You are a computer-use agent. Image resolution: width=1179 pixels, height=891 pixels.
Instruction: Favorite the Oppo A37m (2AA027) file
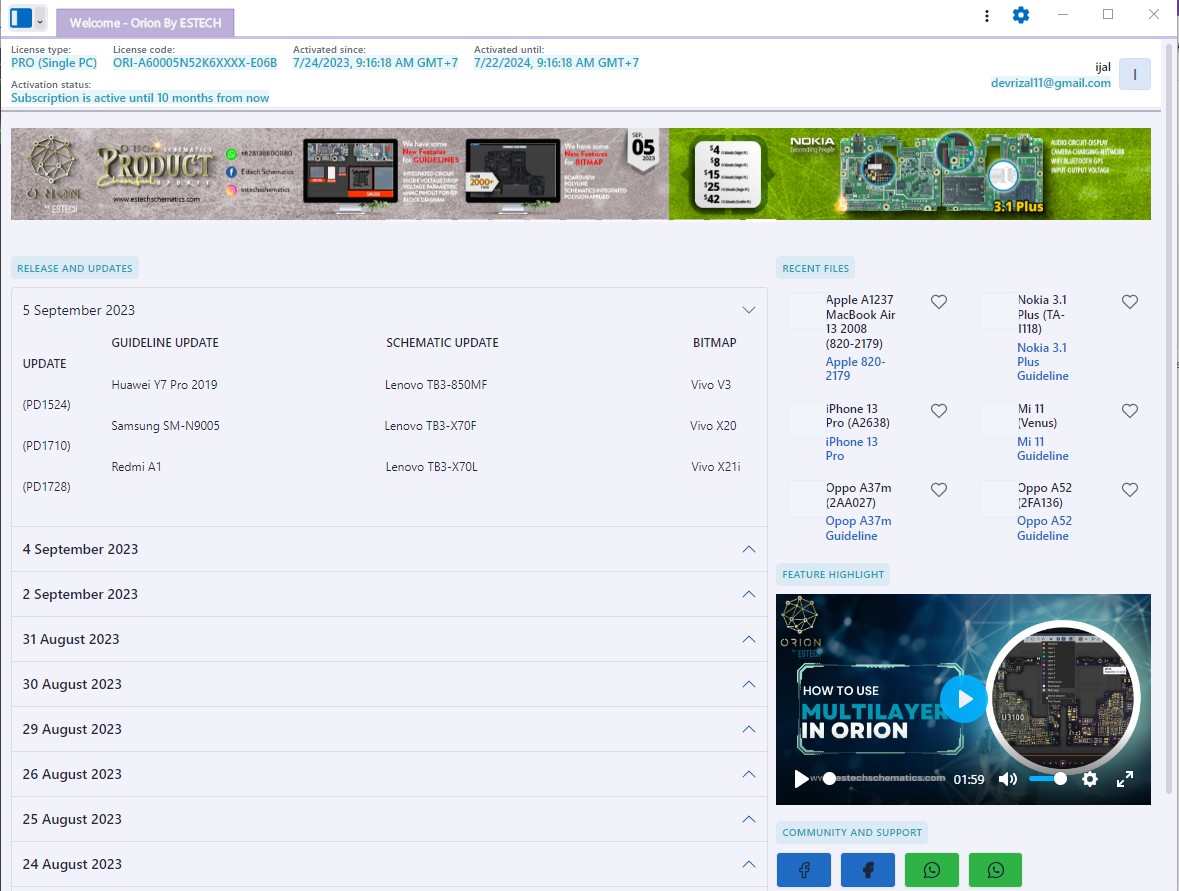[x=938, y=489]
